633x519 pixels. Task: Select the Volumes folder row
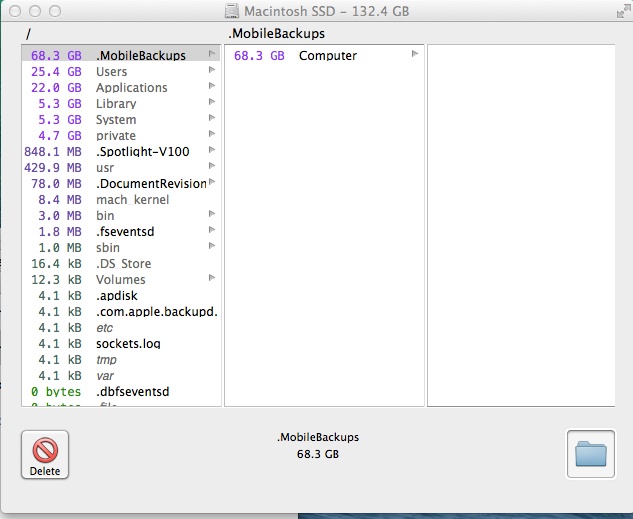(x=121, y=279)
